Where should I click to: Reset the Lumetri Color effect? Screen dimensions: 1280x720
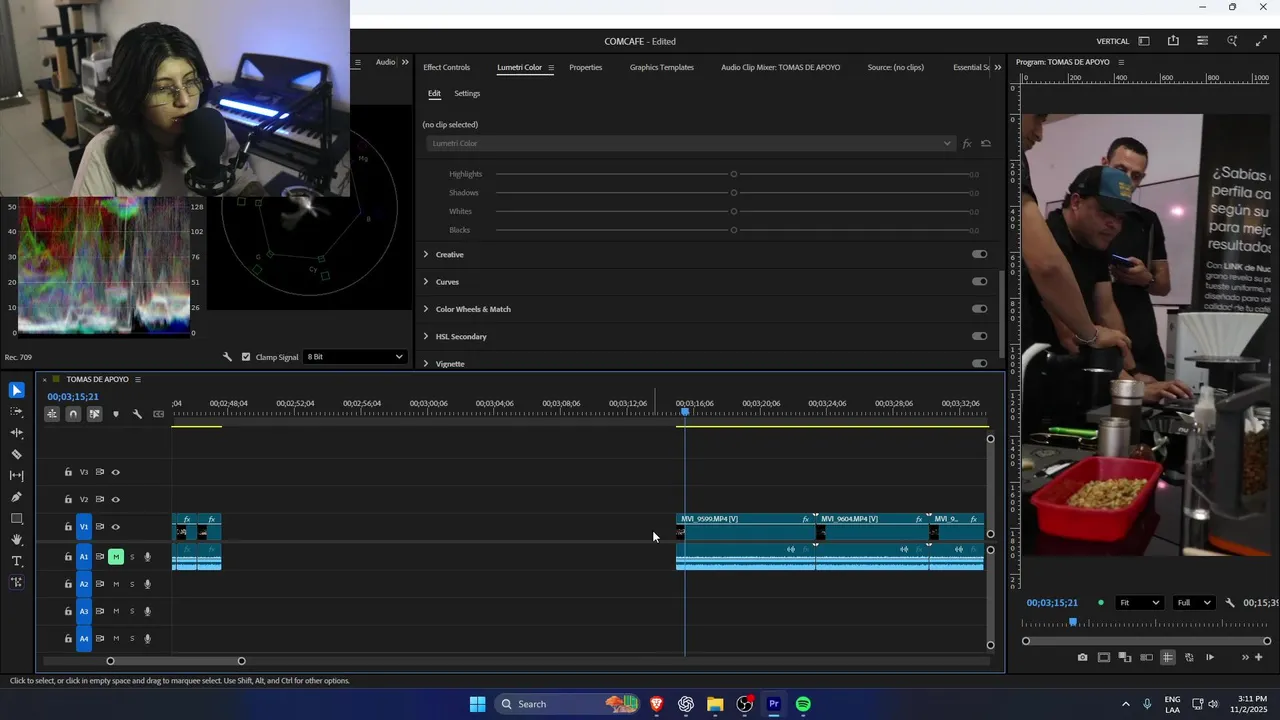click(986, 144)
